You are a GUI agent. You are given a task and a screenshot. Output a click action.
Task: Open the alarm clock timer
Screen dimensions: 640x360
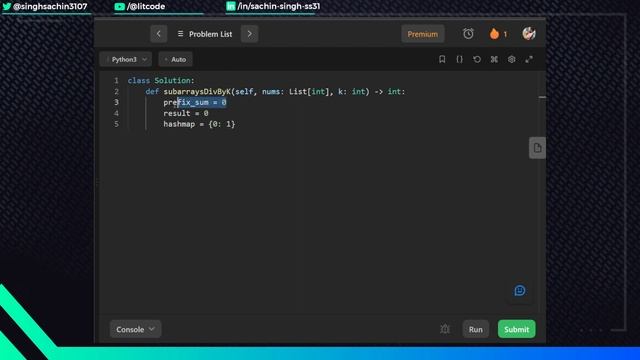click(468, 34)
